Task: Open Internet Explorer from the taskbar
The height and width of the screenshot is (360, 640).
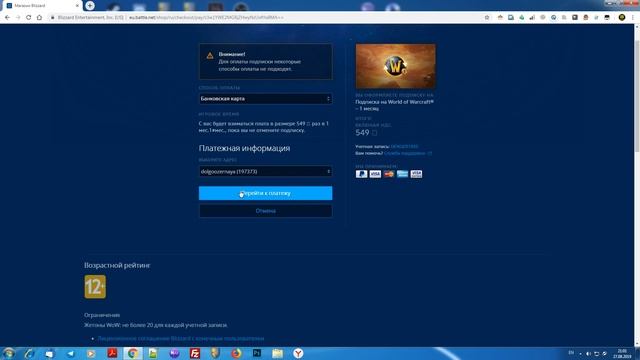Action: pos(29,353)
